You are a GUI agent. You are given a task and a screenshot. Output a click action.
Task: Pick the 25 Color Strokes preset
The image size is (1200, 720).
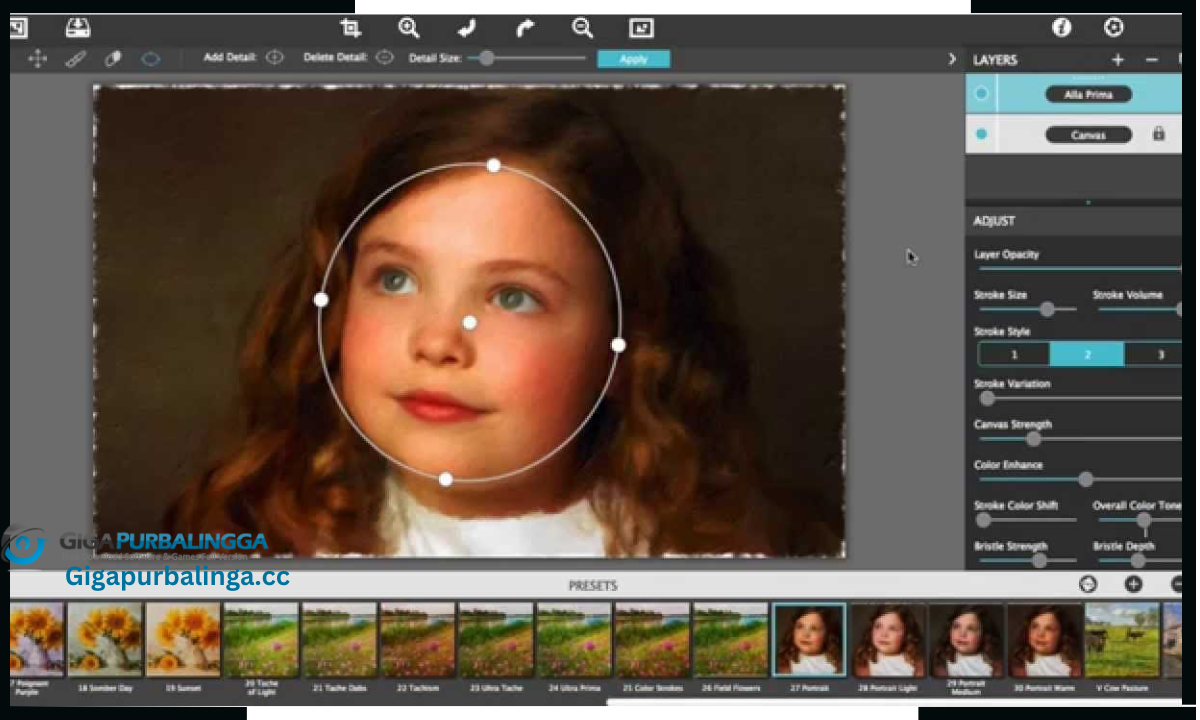(x=652, y=639)
